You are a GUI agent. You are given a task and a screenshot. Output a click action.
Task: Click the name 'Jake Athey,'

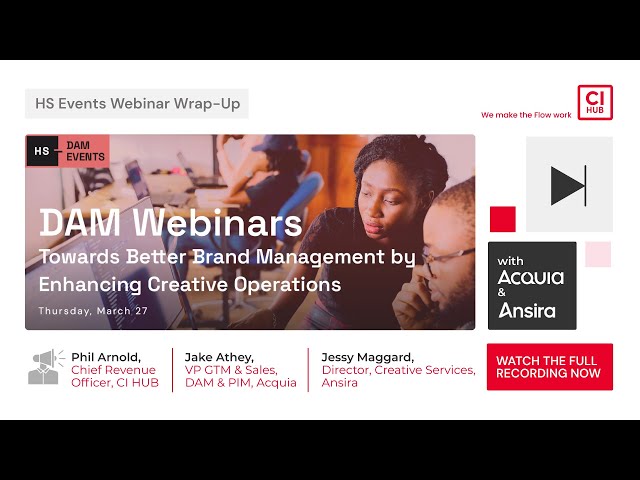(x=219, y=357)
